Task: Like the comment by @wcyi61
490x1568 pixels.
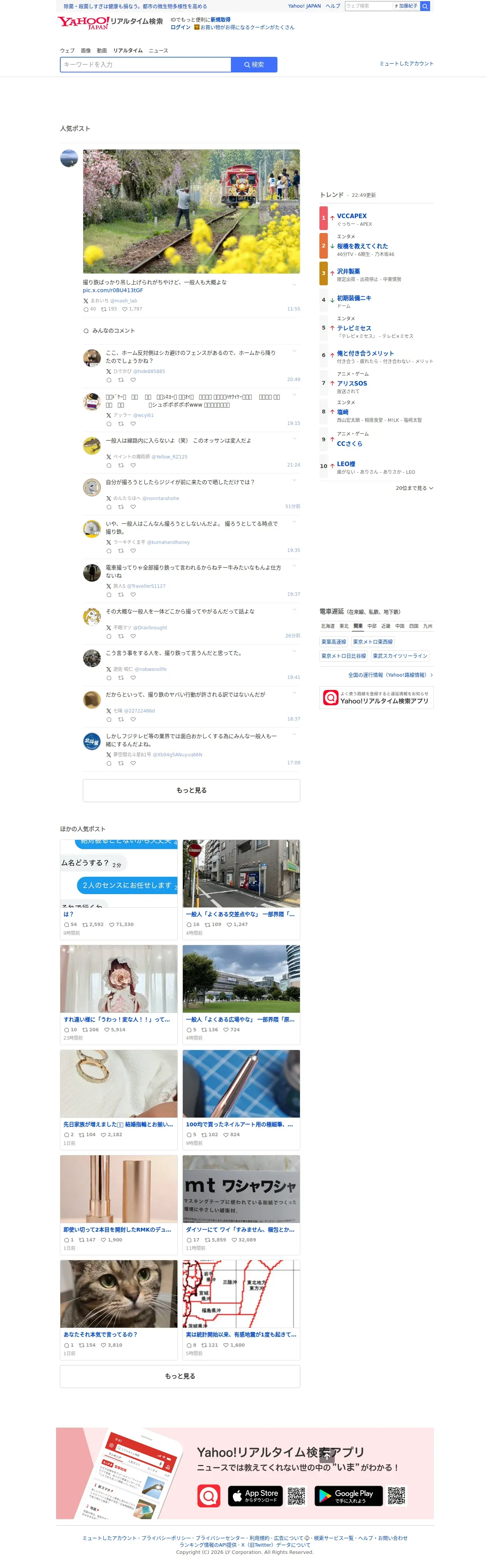Action: tap(133, 424)
